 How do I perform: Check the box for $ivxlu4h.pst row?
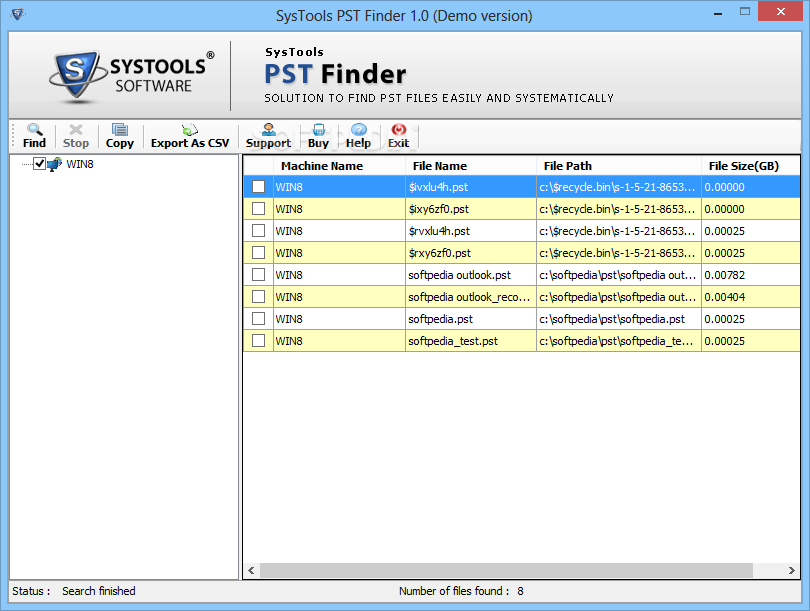[258, 186]
